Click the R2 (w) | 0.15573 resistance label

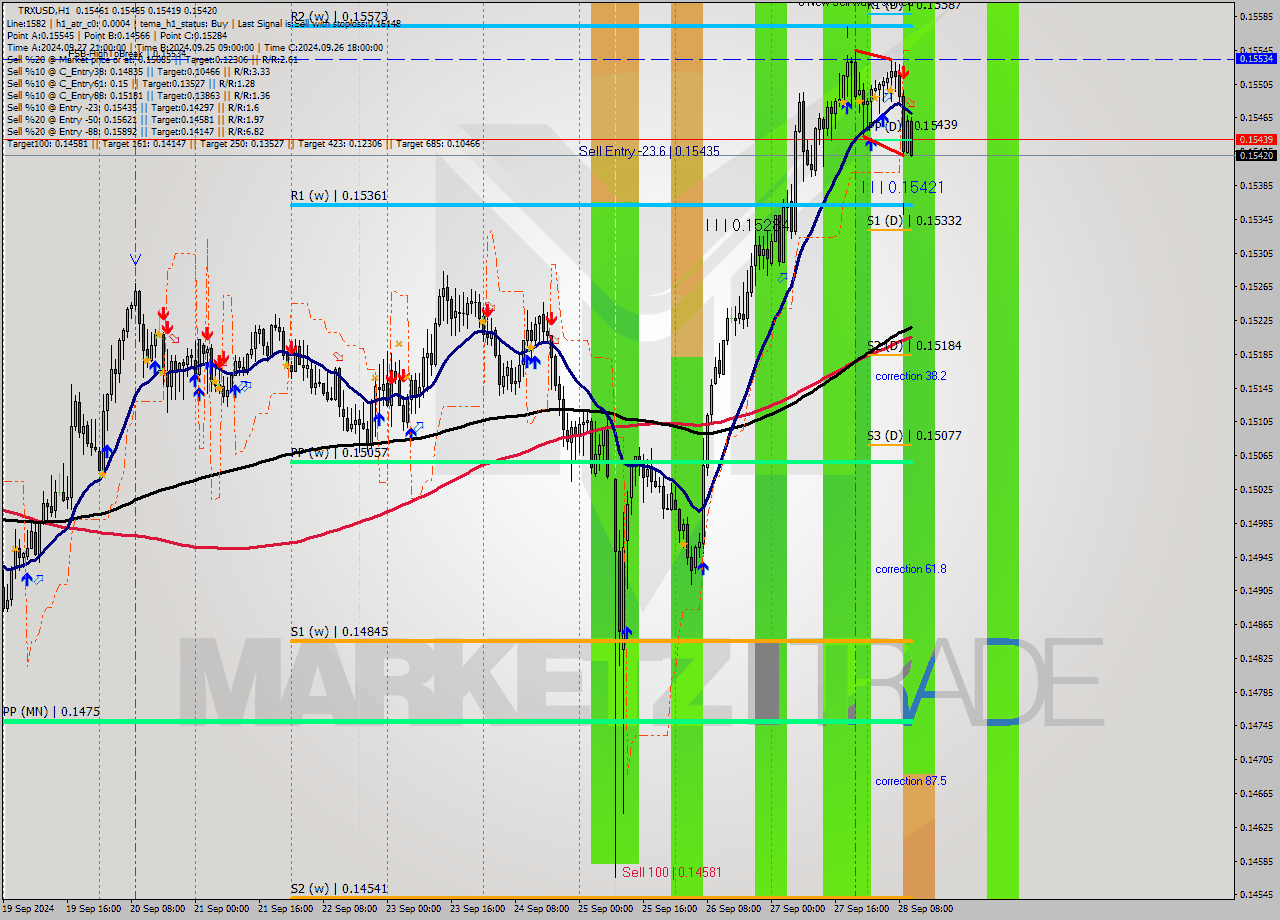click(340, 16)
